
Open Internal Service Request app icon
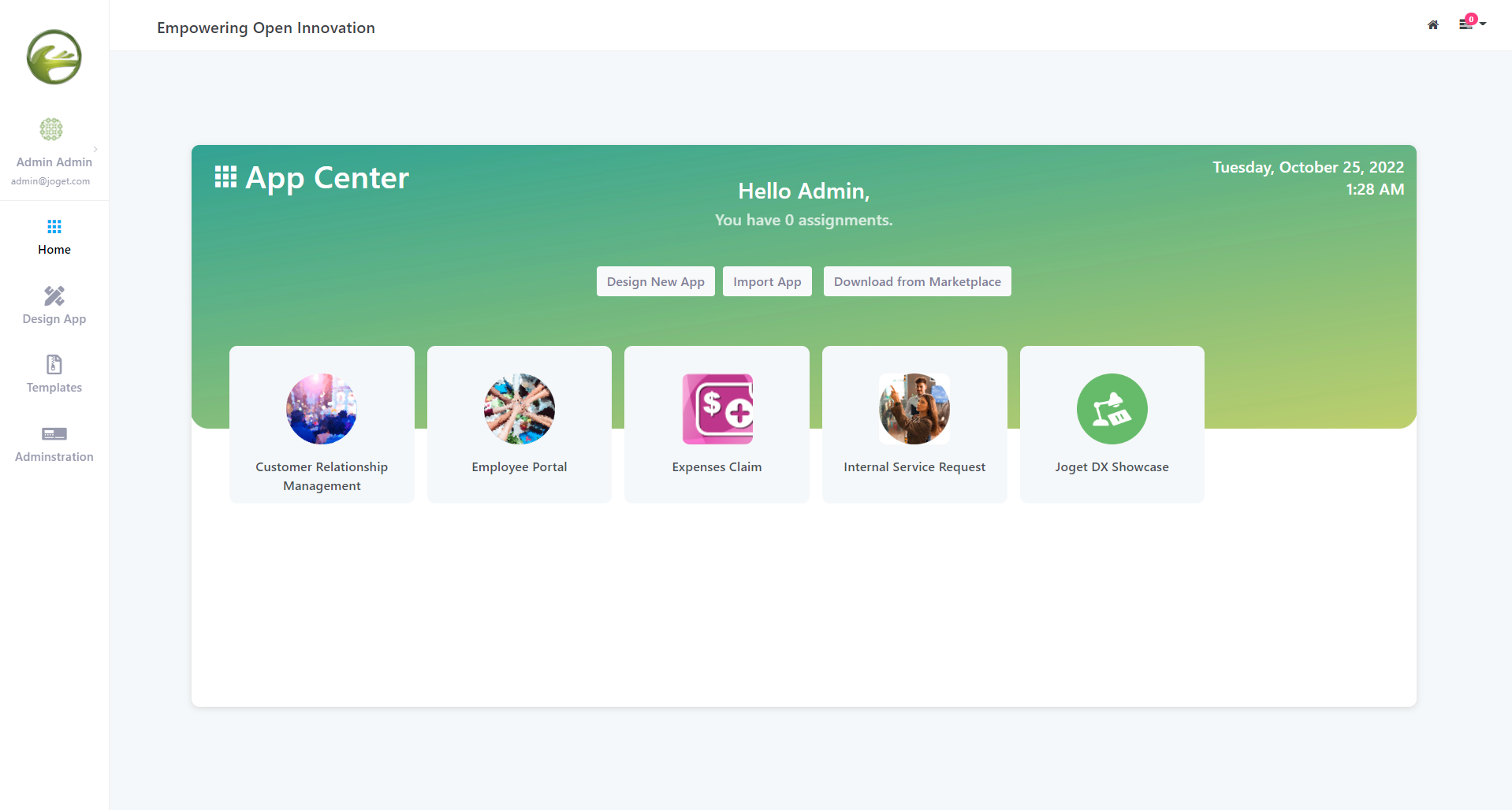(914, 409)
